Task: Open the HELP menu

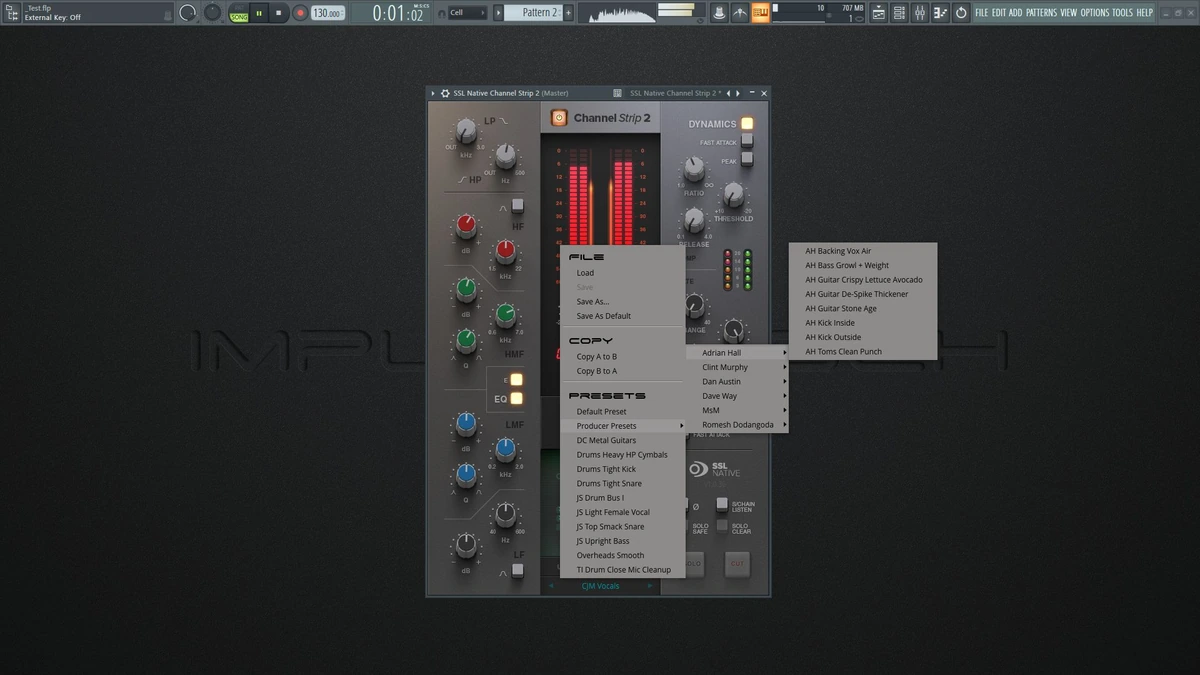Action: click(1145, 13)
